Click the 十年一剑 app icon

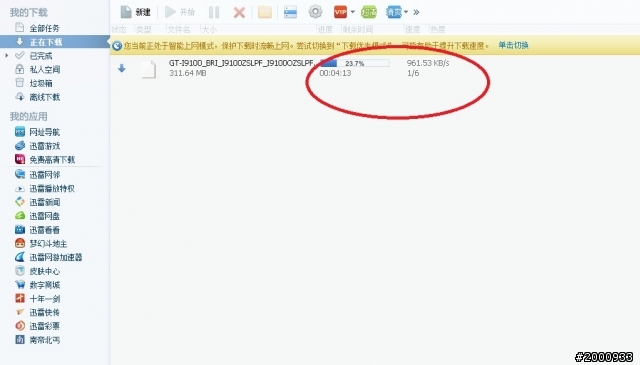pos(20,298)
